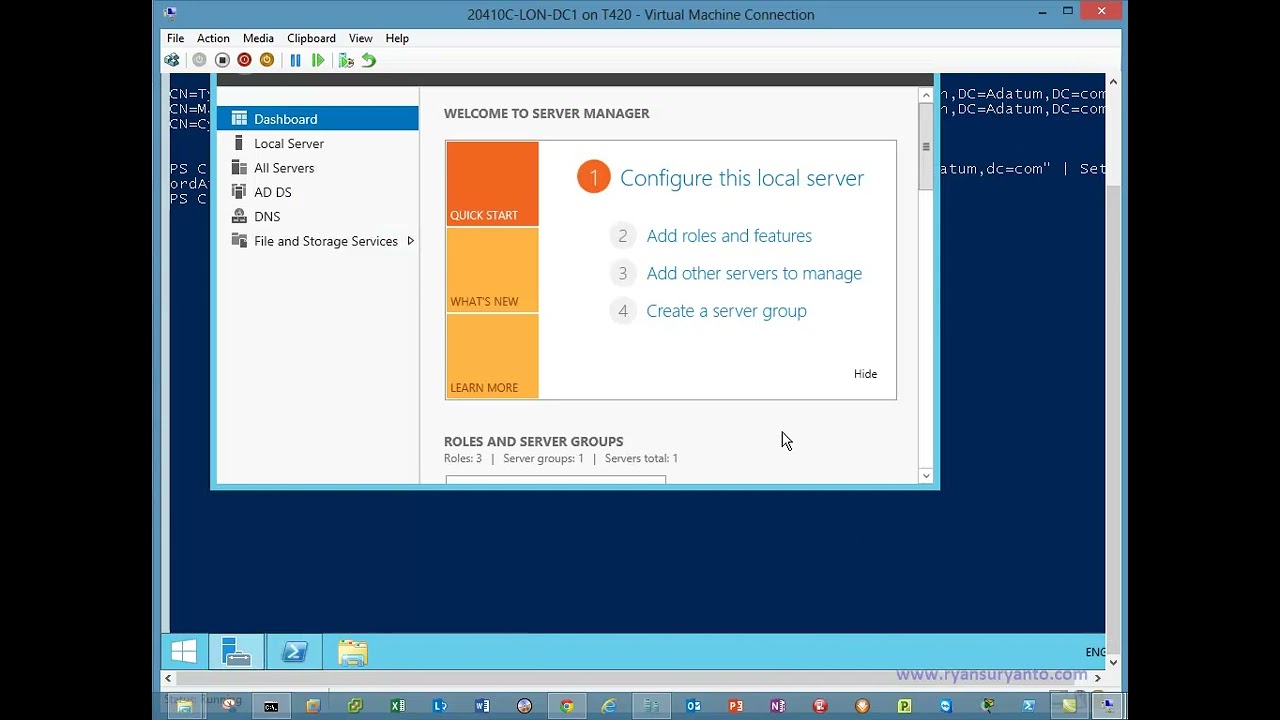Open Outlook from host taskbar
Image resolution: width=1280 pixels, height=720 pixels.
693,706
